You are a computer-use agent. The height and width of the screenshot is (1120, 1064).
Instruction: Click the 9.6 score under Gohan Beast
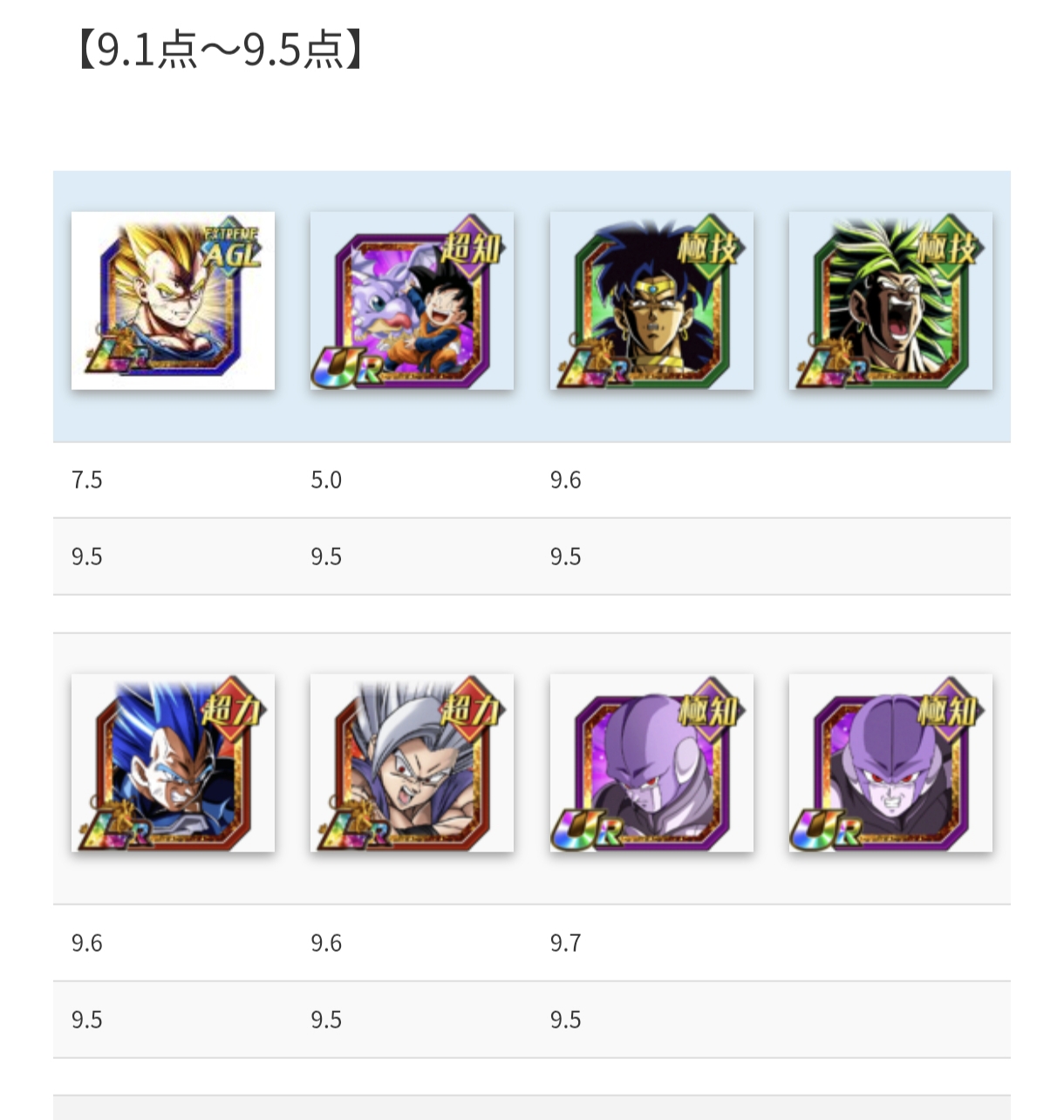(326, 943)
